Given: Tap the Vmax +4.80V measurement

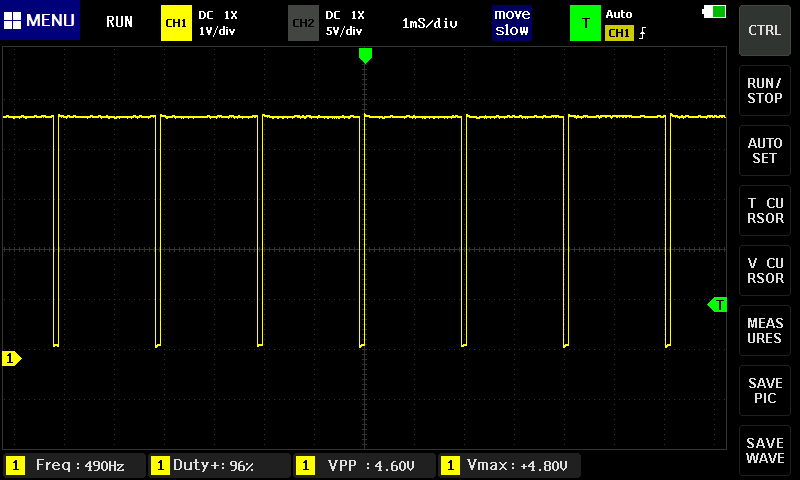Looking at the screenshot, I should point(509,465).
